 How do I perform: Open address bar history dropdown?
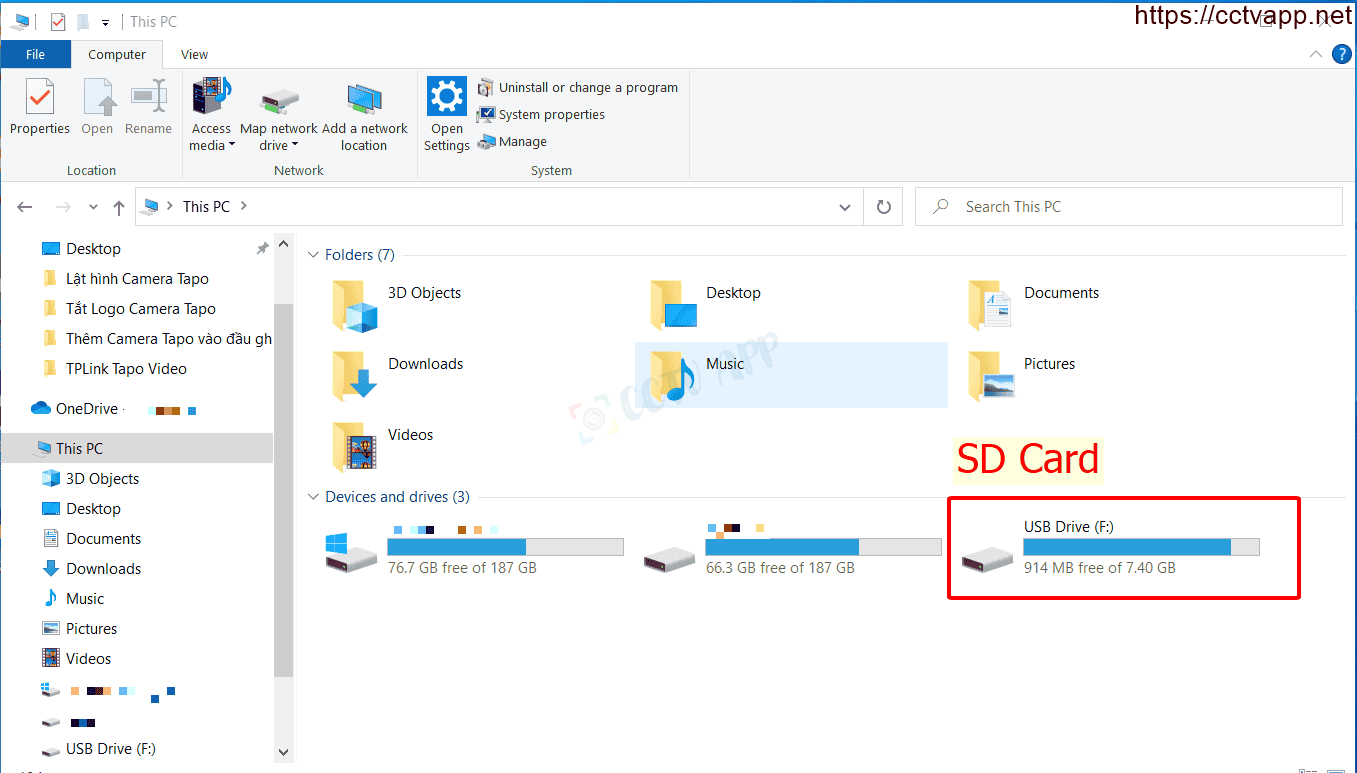(845, 207)
